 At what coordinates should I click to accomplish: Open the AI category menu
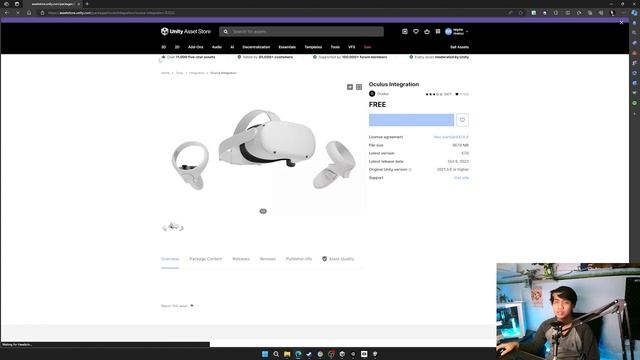232,47
